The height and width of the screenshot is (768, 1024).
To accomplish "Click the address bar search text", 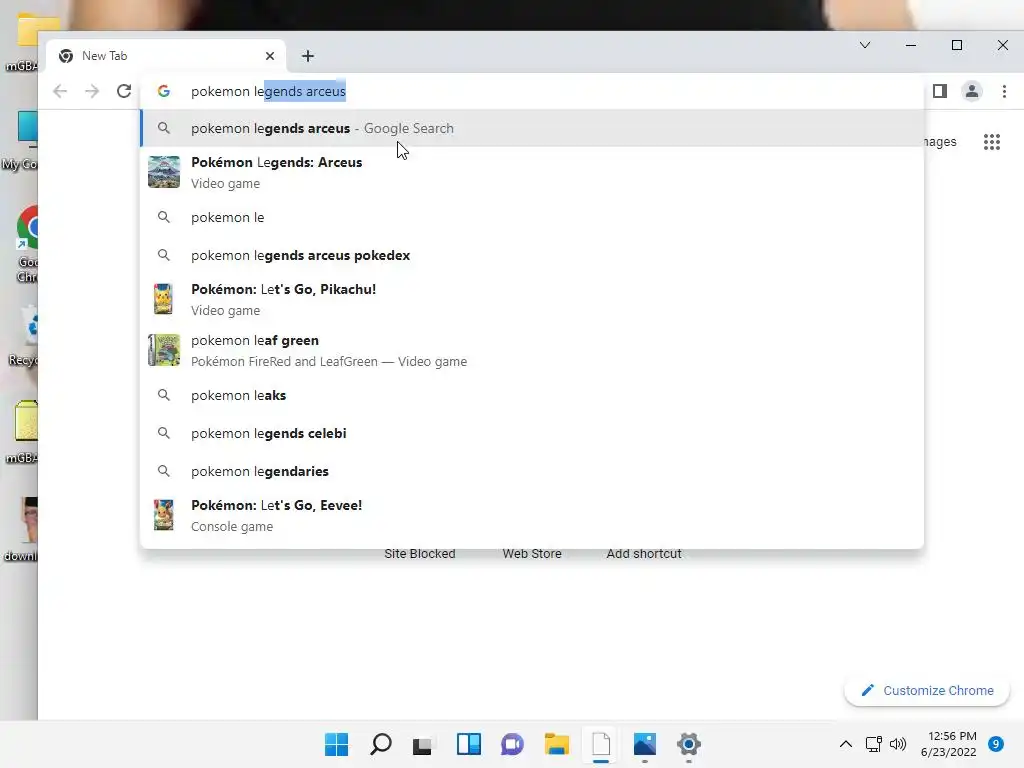I will pos(268,91).
